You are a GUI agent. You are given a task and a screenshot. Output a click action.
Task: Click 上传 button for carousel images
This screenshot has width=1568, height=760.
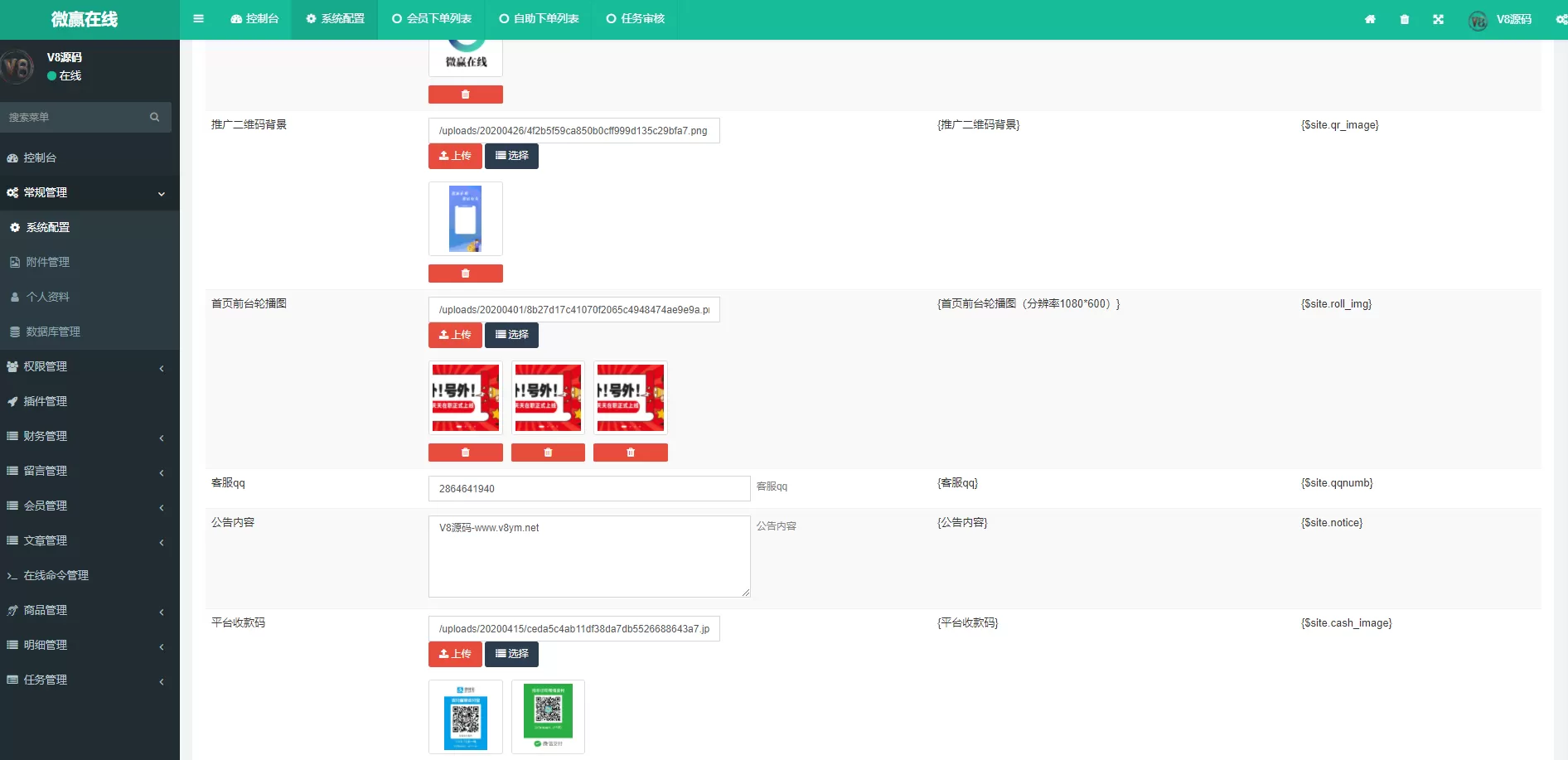coord(455,335)
